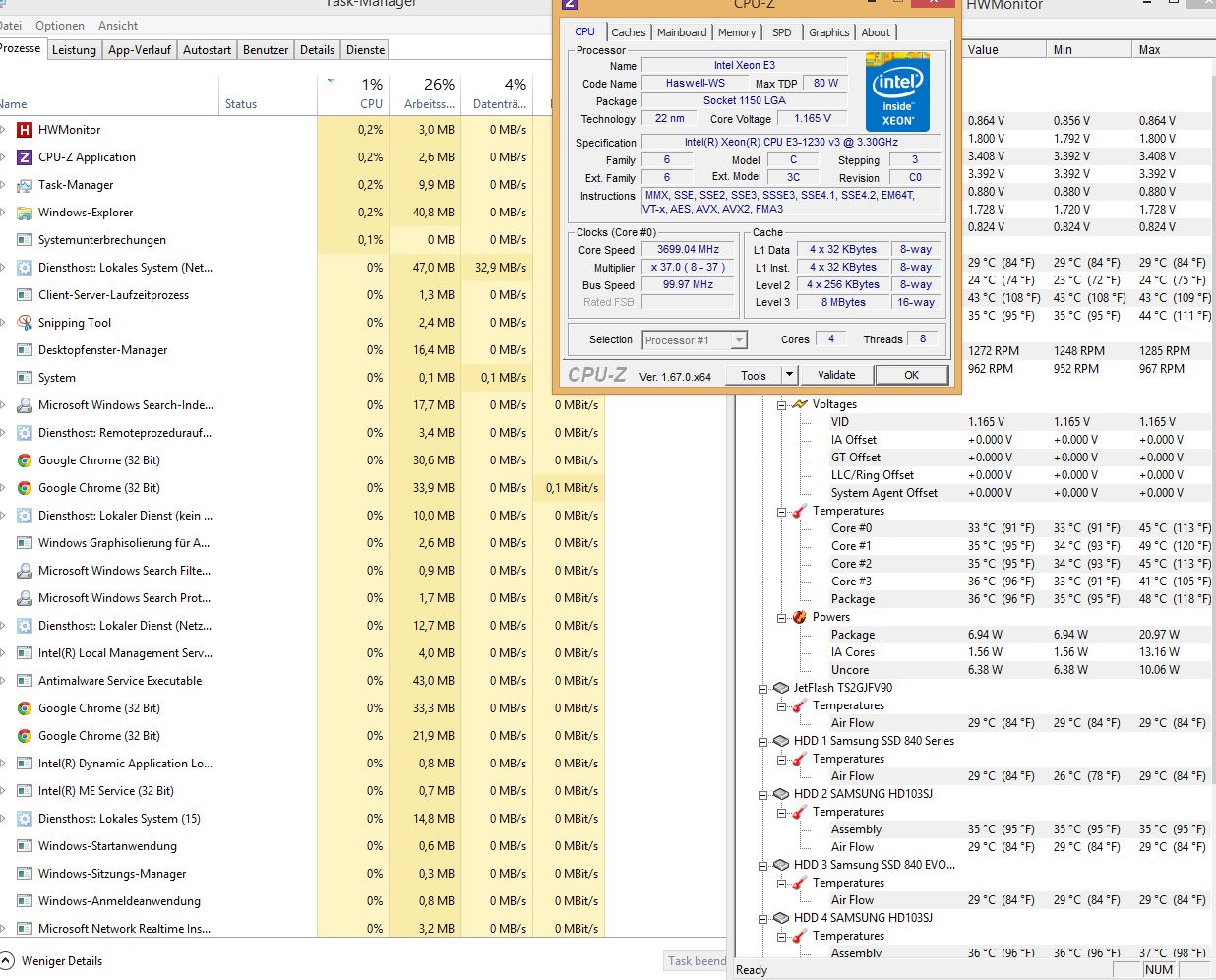Click the Microsoft Network Realtime Ins... icon
1216x980 pixels.
[25, 929]
